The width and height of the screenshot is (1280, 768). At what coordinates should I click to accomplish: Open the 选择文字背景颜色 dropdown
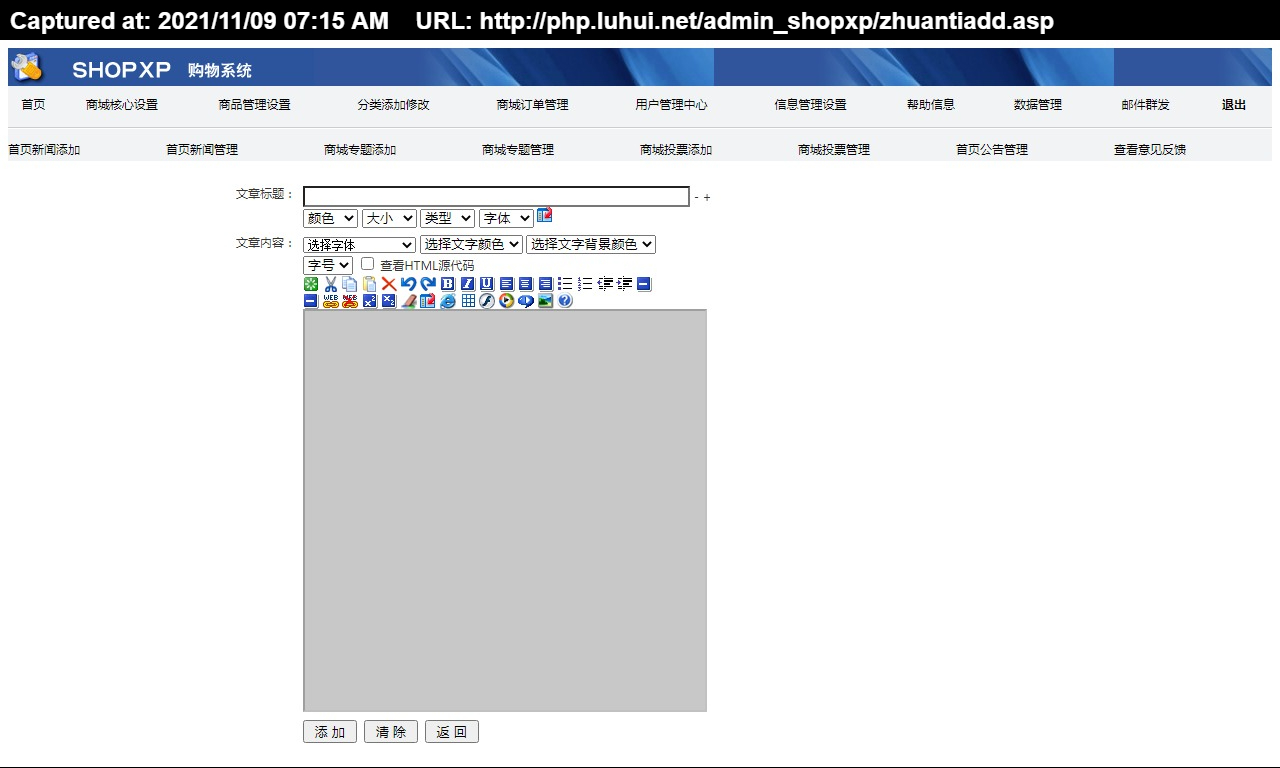[x=591, y=244]
